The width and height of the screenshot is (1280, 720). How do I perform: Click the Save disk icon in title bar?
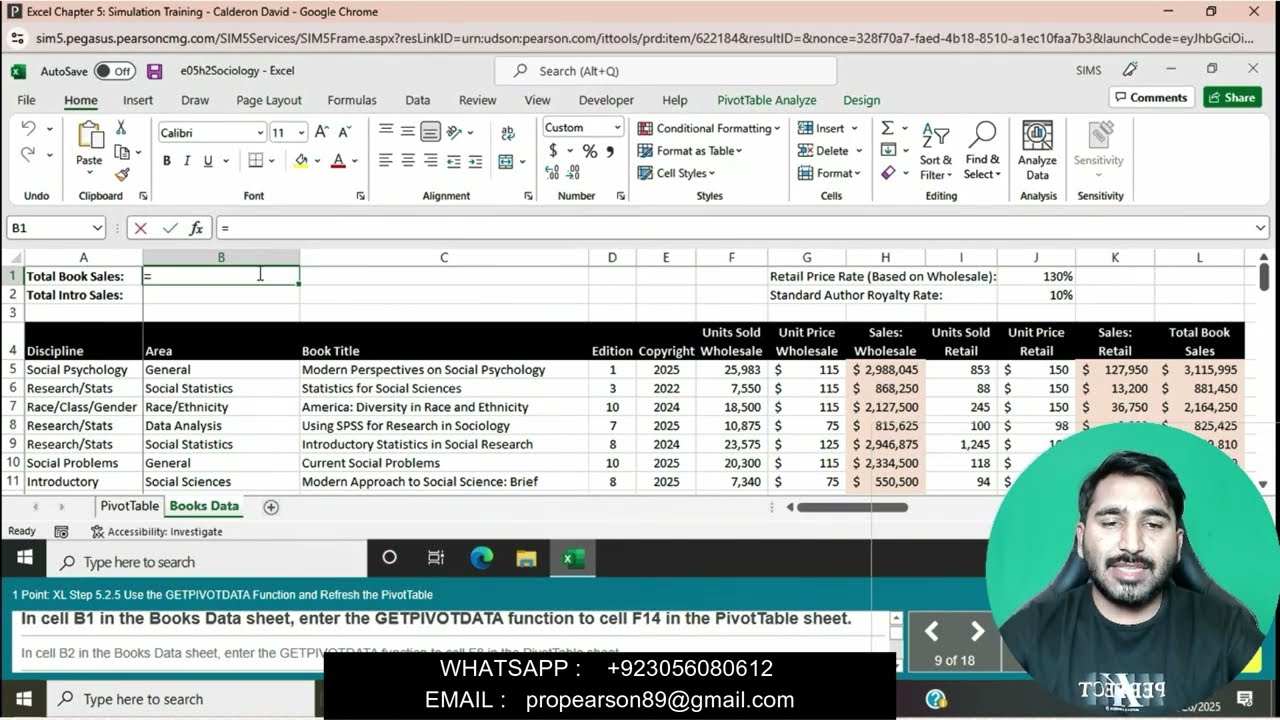154,71
